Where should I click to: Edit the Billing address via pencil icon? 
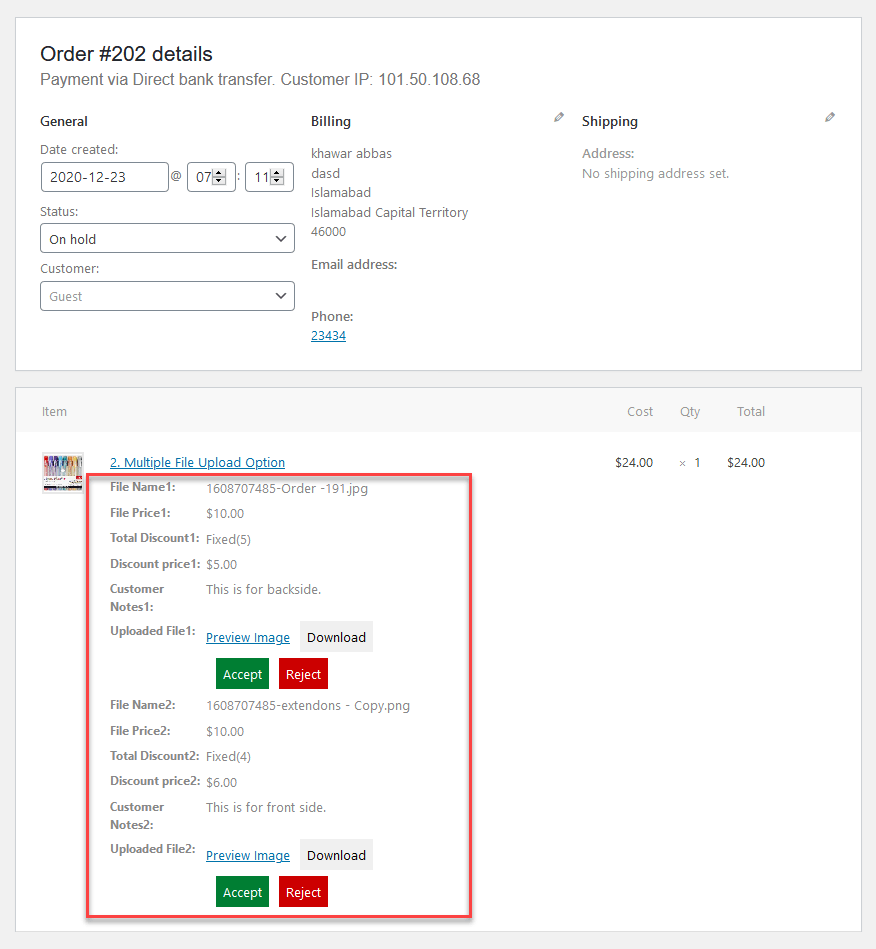tap(558, 117)
